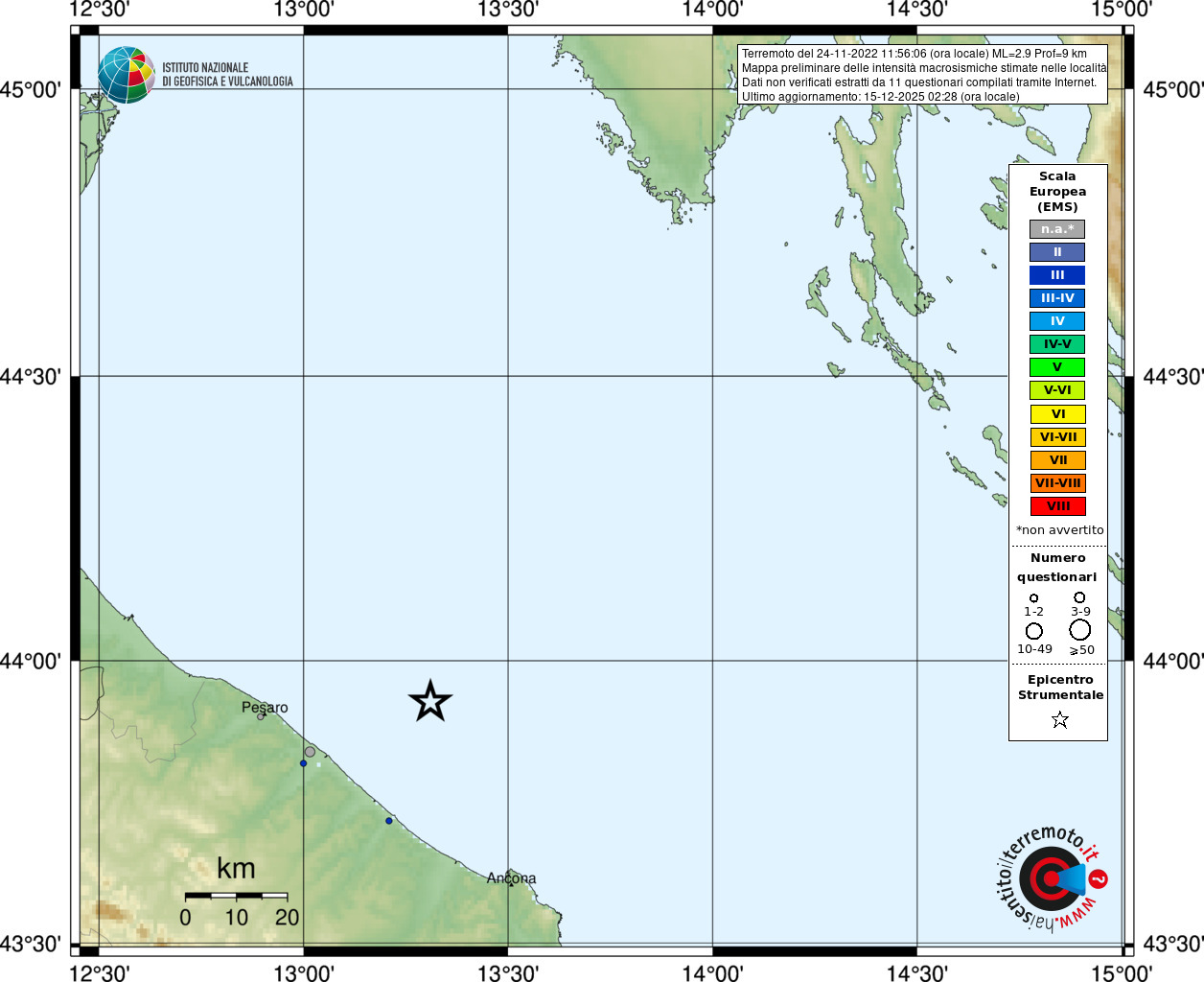
Task: Click the gray n.a.* legend swatch
Action: tap(1057, 229)
